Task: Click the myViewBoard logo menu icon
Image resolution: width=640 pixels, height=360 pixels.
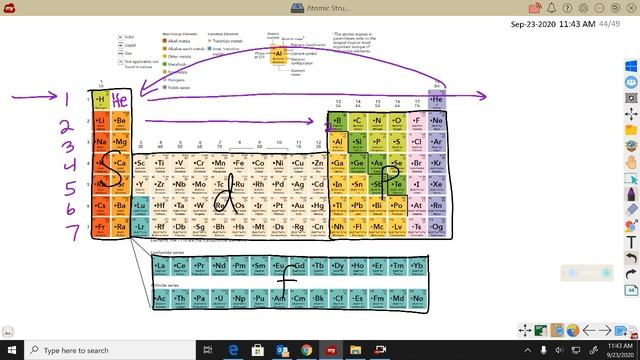Action: tap(9, 8)
